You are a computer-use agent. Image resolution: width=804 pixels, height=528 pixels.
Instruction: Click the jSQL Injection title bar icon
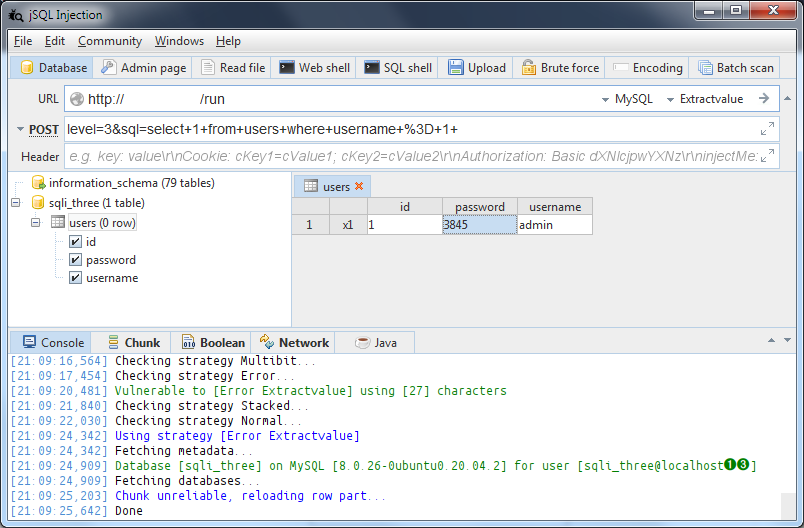click(x=16, y=15)
